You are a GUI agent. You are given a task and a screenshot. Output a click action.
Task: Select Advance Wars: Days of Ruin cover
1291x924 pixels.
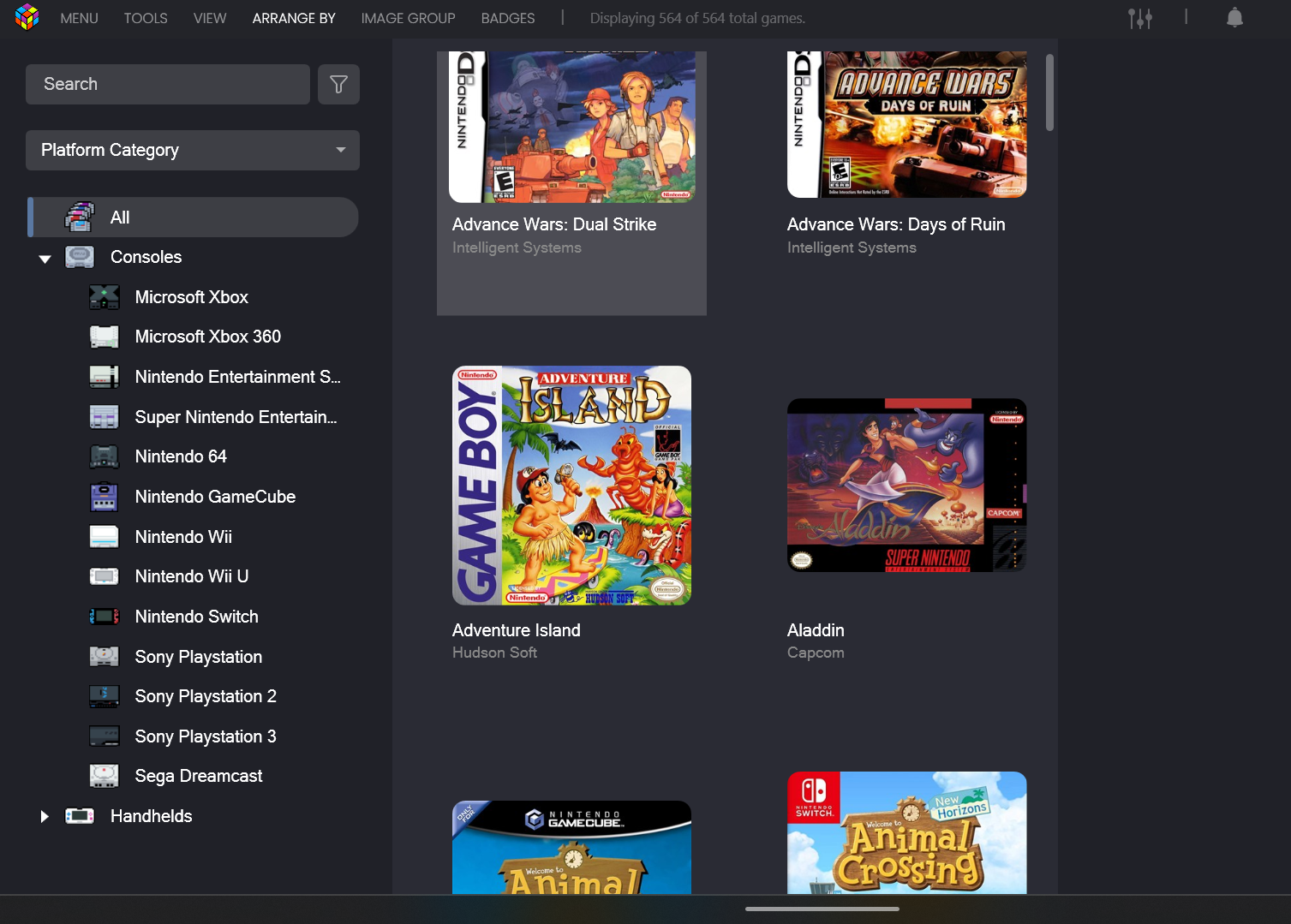(x=907, y=124)
